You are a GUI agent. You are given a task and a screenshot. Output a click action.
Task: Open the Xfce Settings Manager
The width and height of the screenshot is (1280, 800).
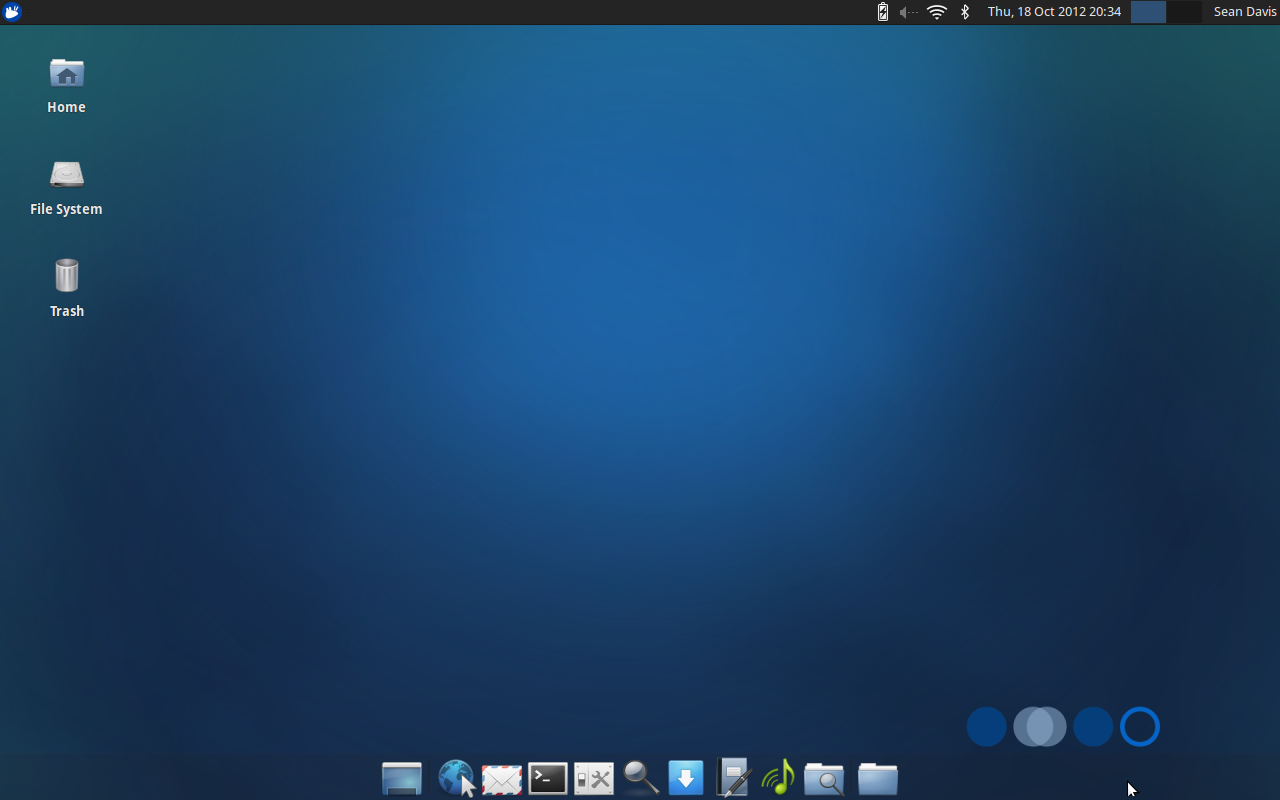593,778
